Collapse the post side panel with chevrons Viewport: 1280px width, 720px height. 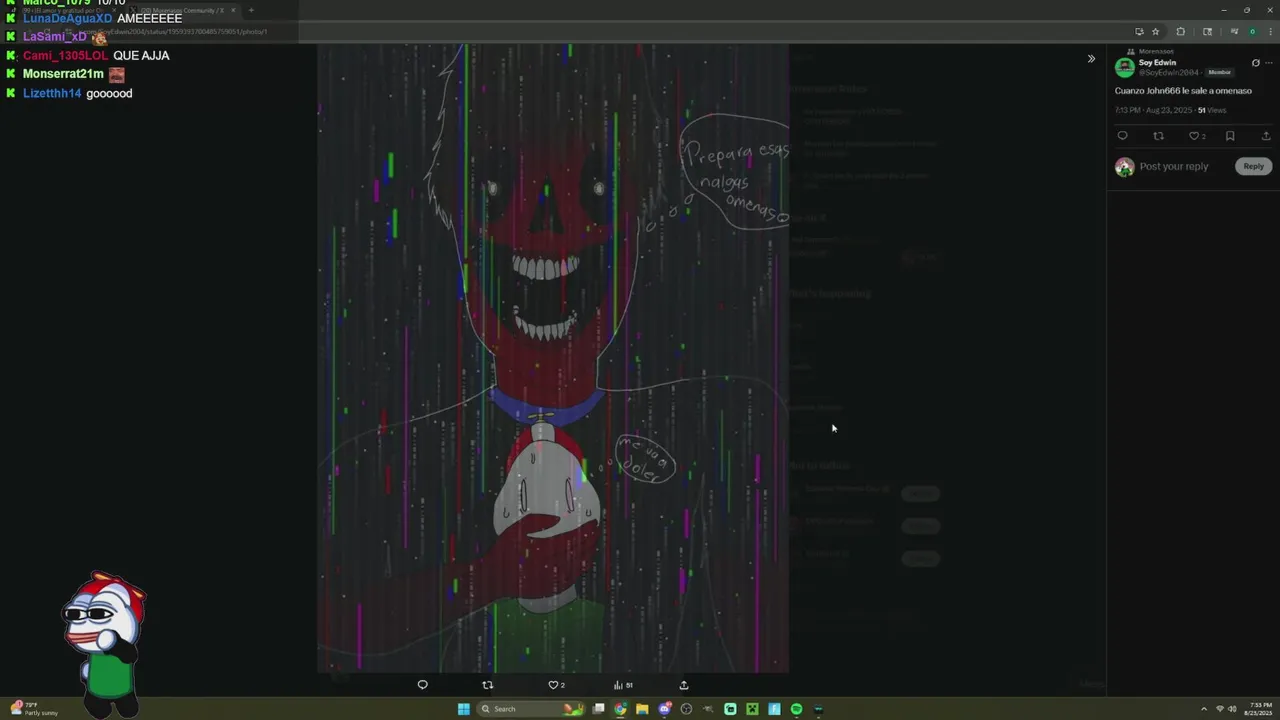[x=1091, y=59]
